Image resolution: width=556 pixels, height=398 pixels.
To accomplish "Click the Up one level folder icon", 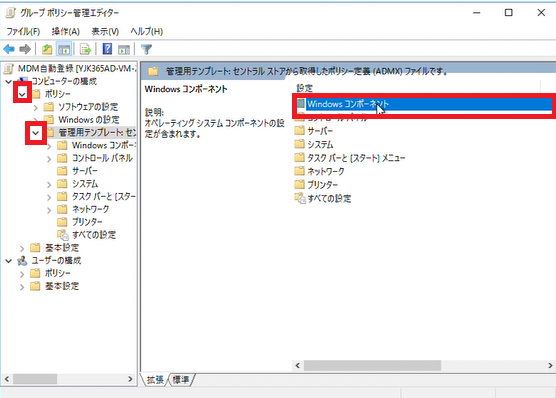I will (47, 49).
